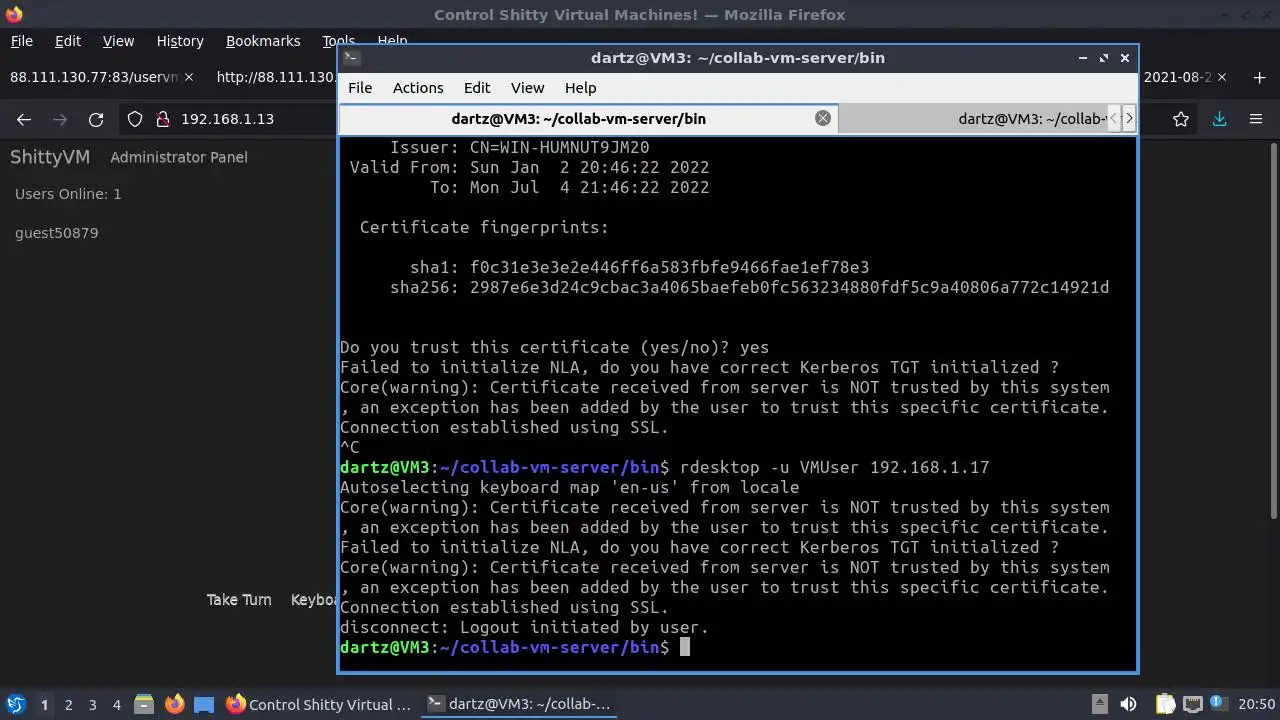
Task: Select user guest50879 in list
Action: (57, 233)
